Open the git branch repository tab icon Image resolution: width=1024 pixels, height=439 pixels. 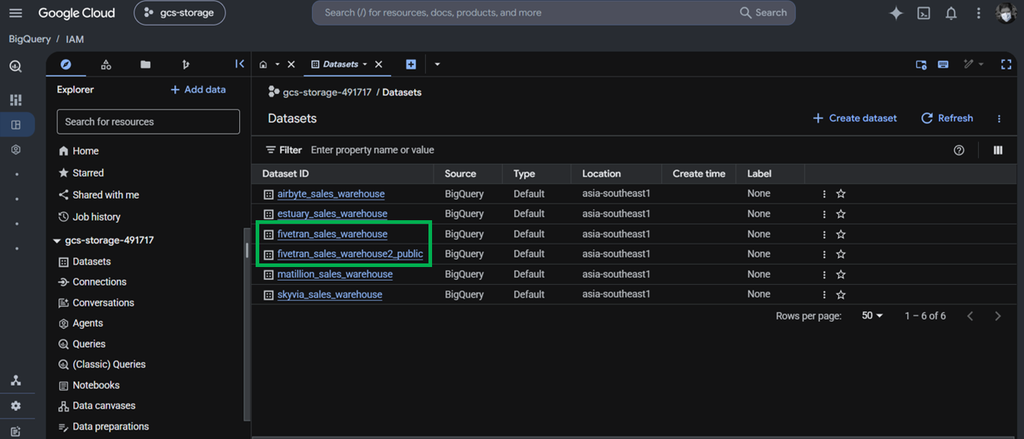(x=185, y=64)
